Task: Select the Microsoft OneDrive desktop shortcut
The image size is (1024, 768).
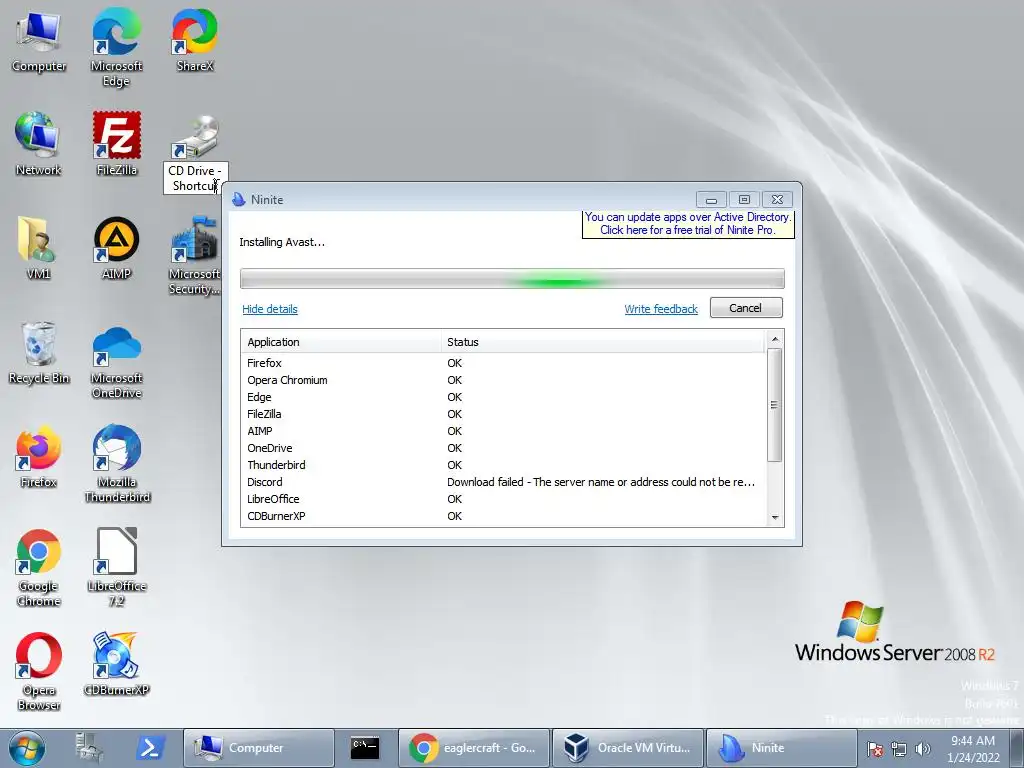Action: (x=116, y=362)
